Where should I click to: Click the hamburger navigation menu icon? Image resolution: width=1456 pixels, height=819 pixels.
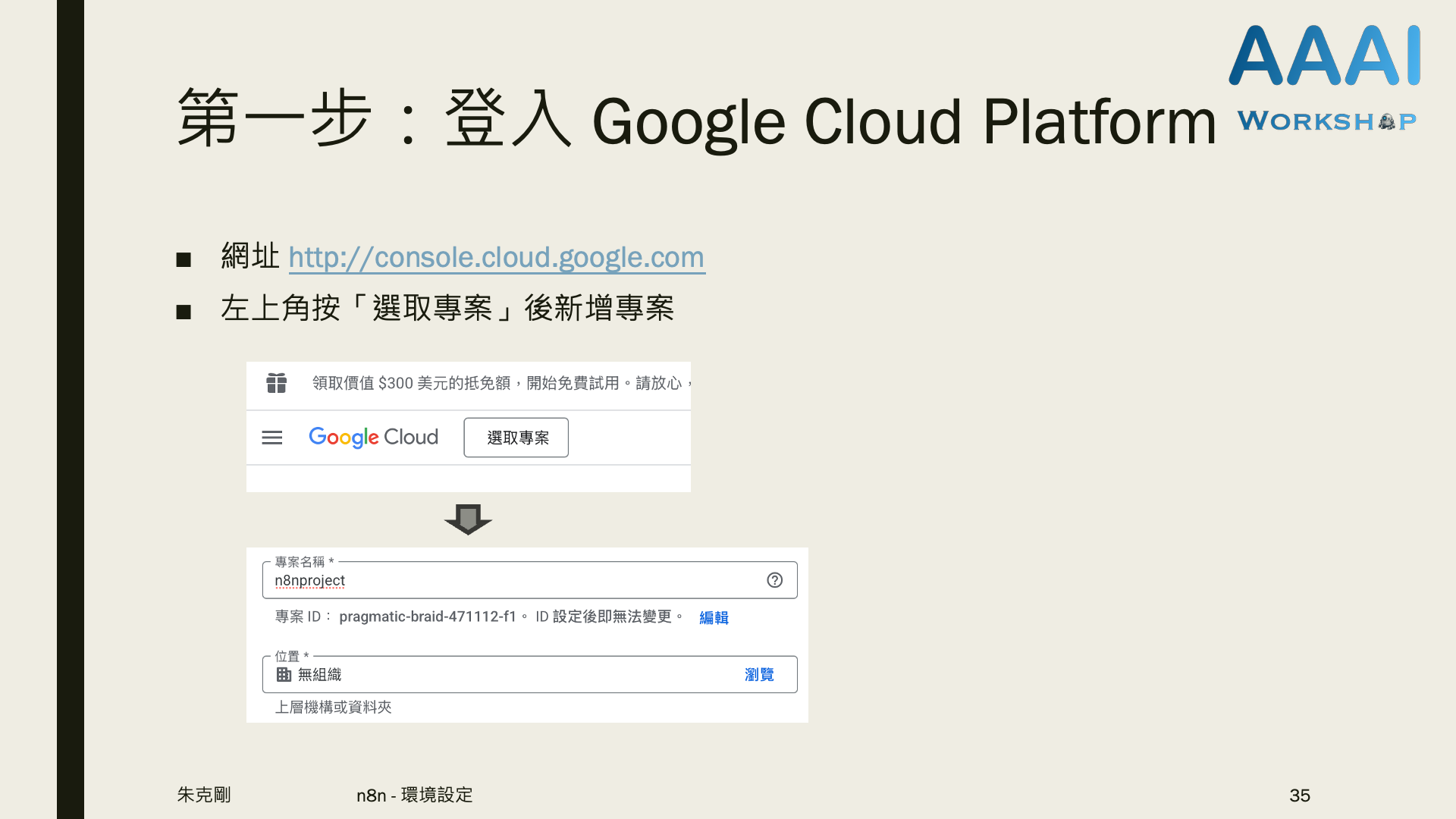(x=271, y=438)
